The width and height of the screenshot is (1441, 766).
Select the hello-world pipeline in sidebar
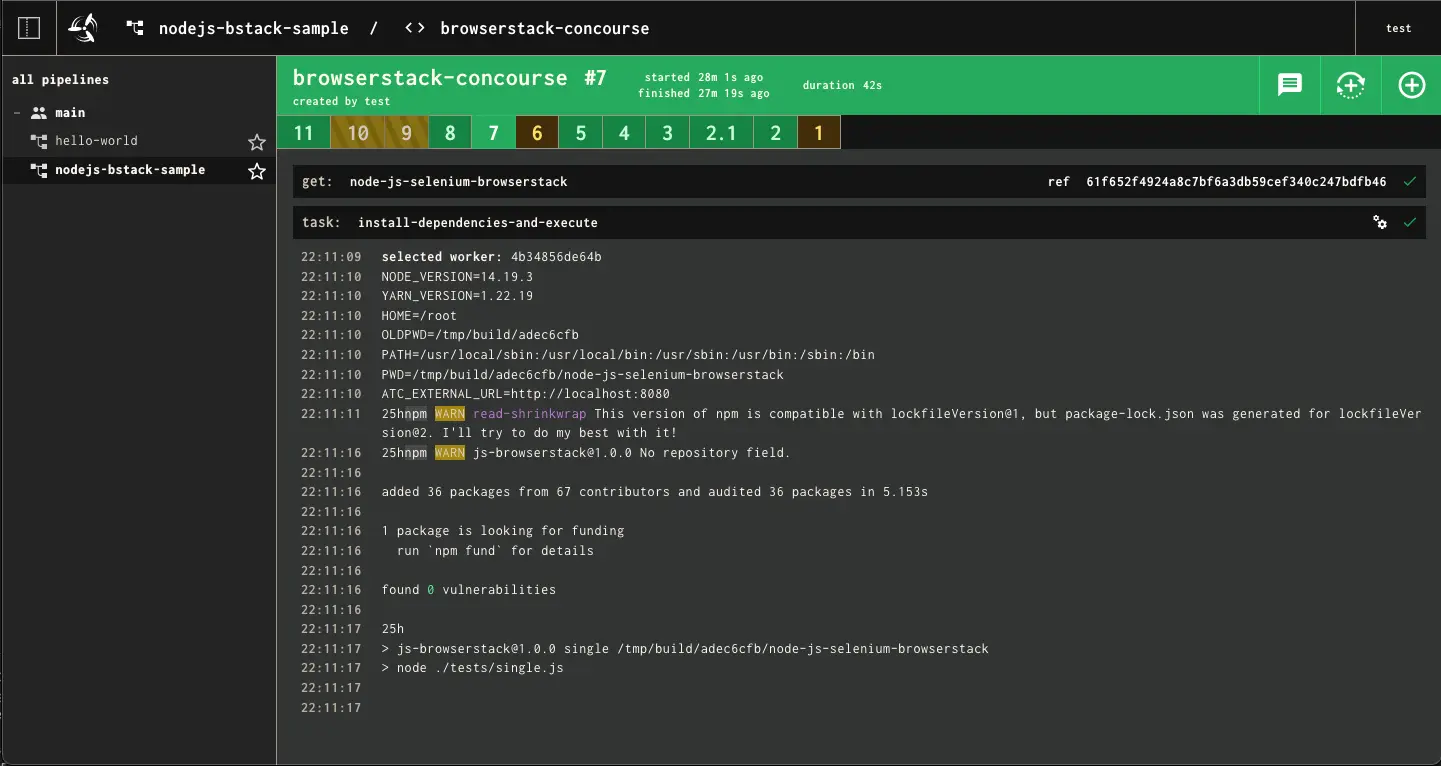[x=96, y=141]
